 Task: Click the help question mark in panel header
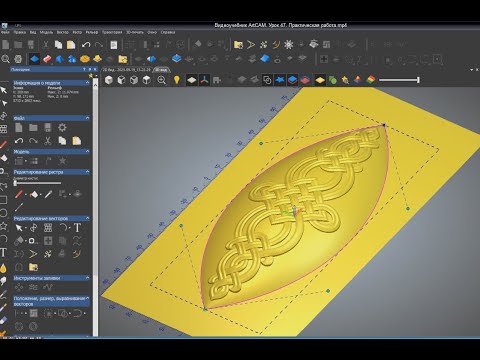click(x=84, y=69)
